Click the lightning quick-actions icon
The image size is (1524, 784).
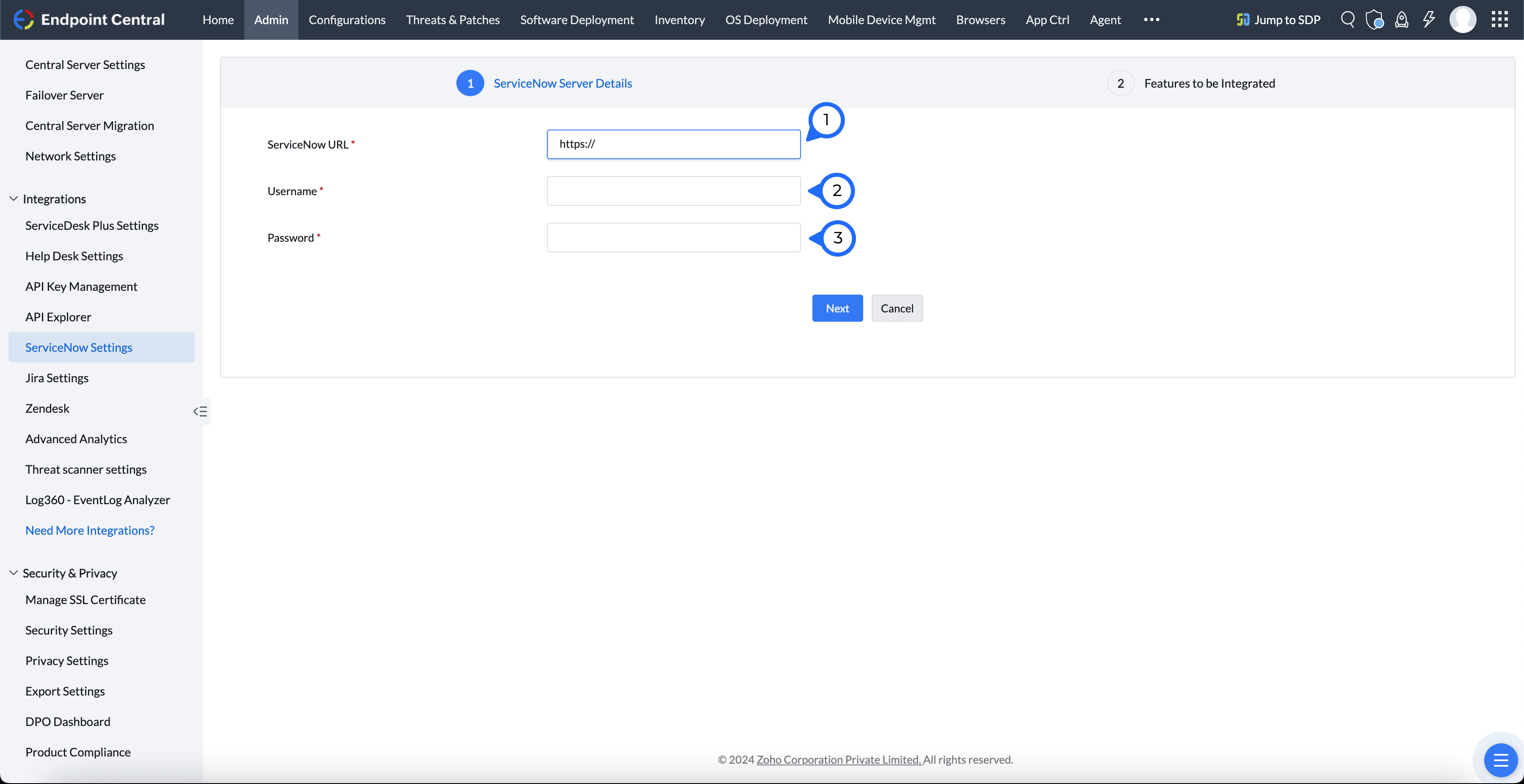point(1429,19)
